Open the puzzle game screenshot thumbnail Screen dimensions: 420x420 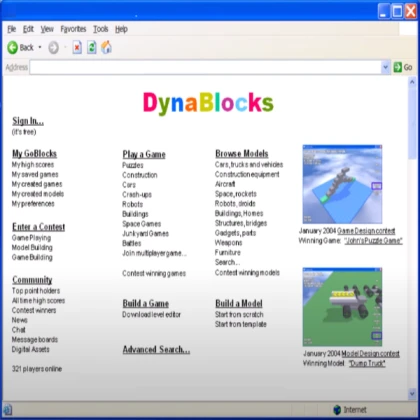point(342,184)
